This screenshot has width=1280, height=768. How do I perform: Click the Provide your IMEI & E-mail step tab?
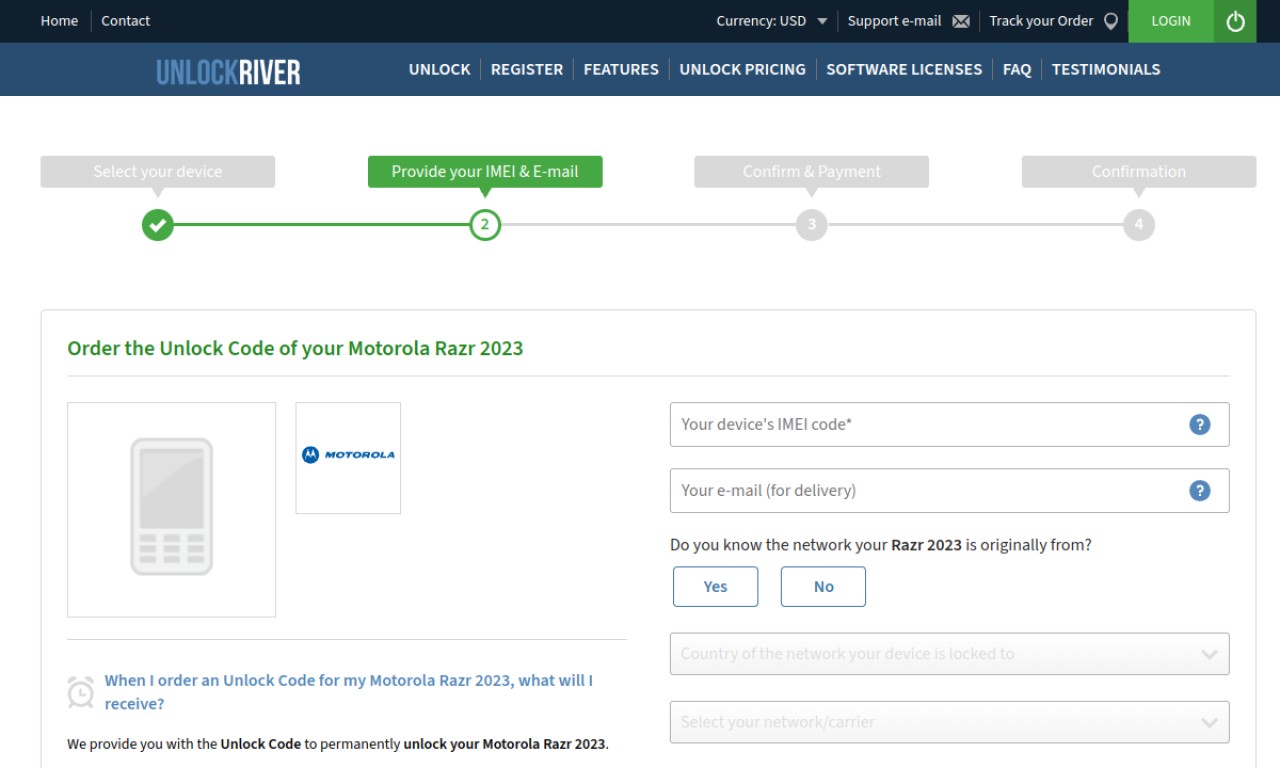pyautogui.click(x=485, y=172)
